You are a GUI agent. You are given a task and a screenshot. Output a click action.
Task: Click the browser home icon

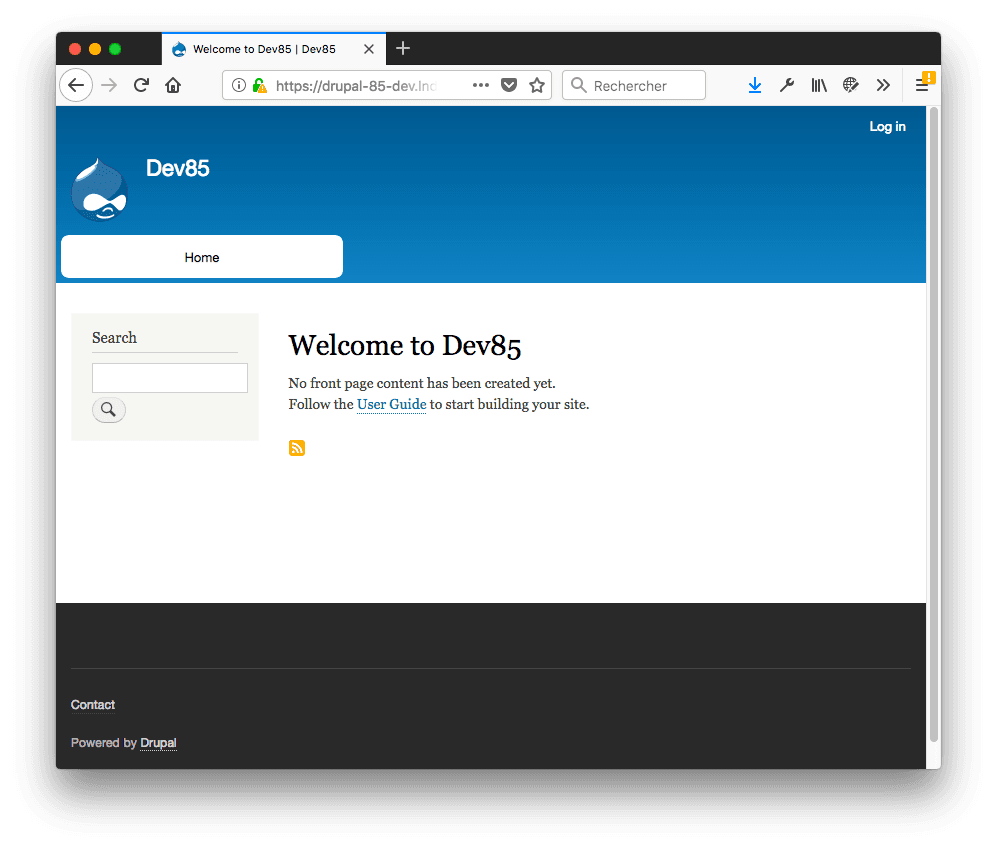click(173, 85)
